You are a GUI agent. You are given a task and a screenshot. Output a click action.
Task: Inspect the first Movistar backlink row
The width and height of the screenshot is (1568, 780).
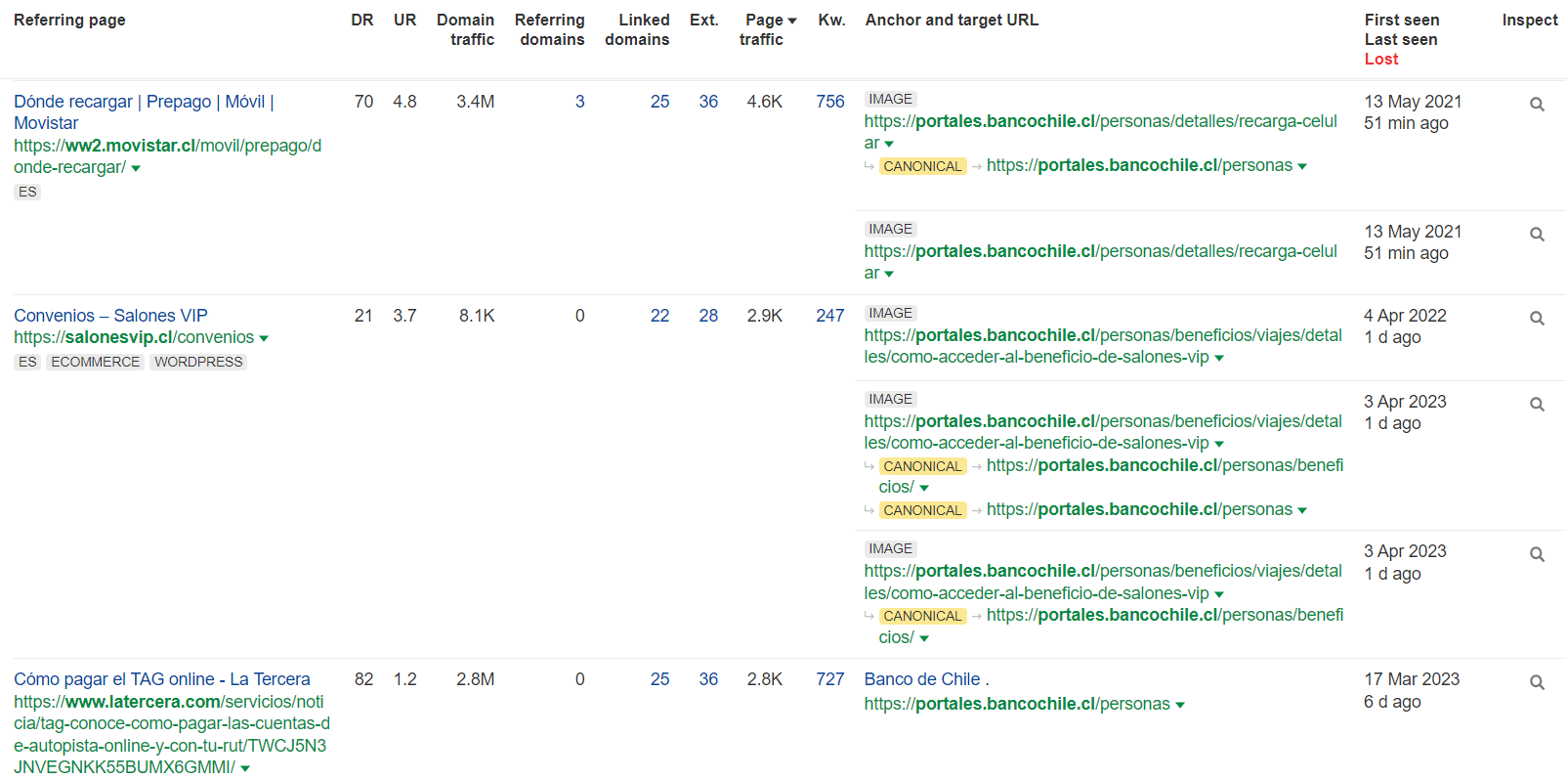(1537, 105)
